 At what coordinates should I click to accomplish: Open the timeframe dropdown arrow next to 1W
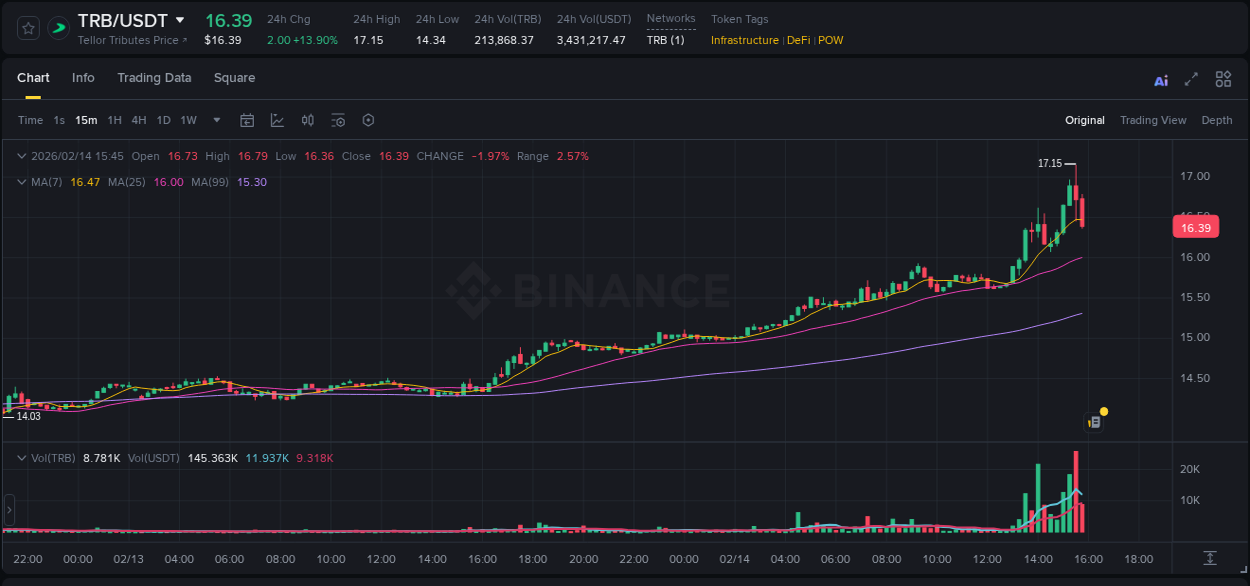(x=215, y=120)
